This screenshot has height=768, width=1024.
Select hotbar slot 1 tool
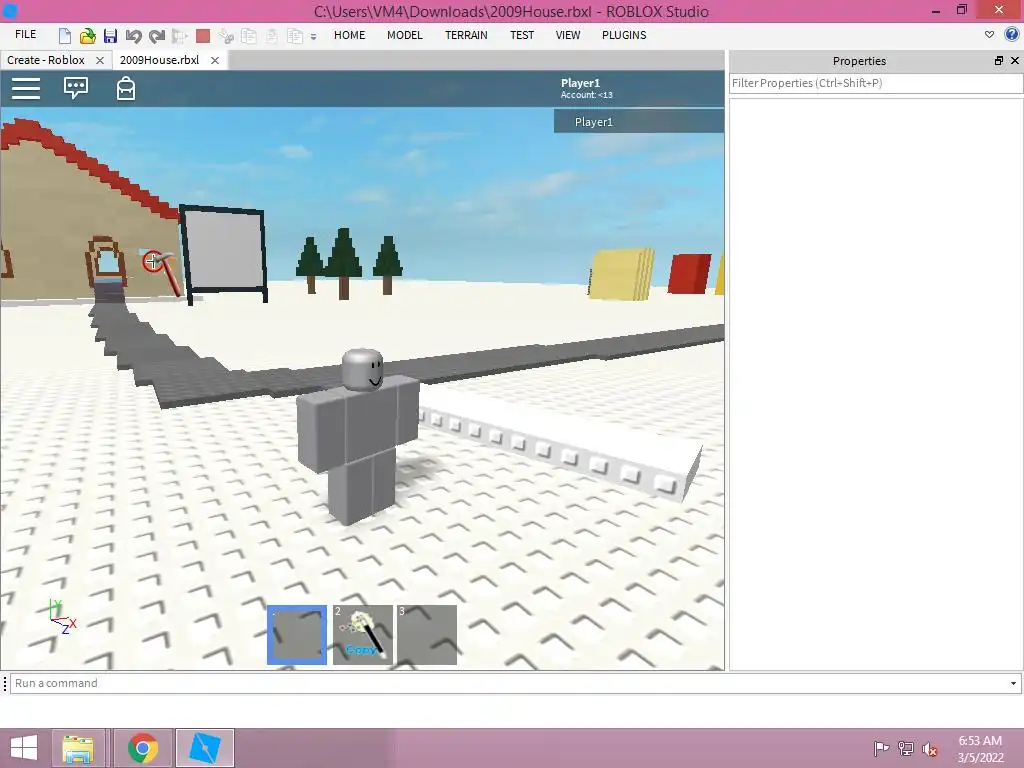point(297,635)
